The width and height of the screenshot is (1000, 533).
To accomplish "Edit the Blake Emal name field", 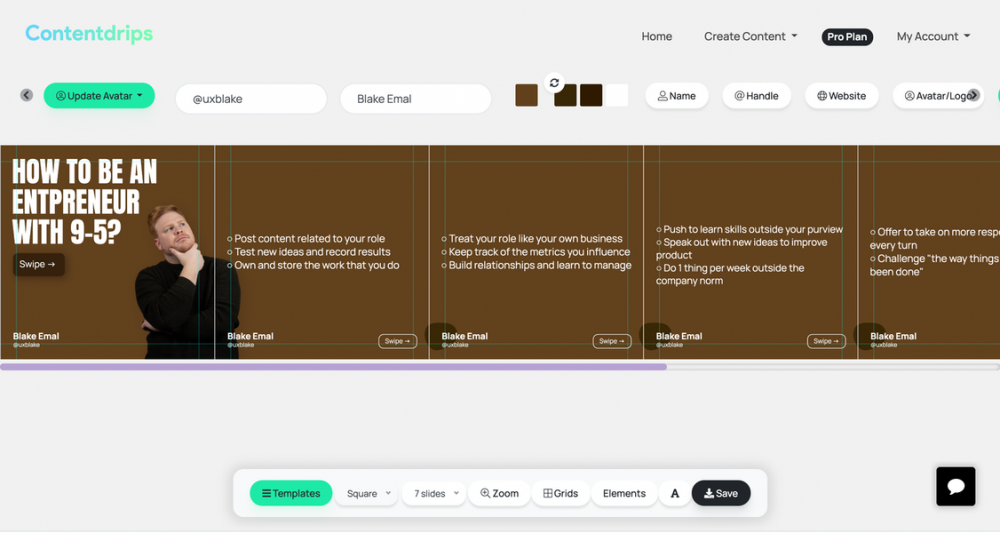I will click(x=415, y=99).
